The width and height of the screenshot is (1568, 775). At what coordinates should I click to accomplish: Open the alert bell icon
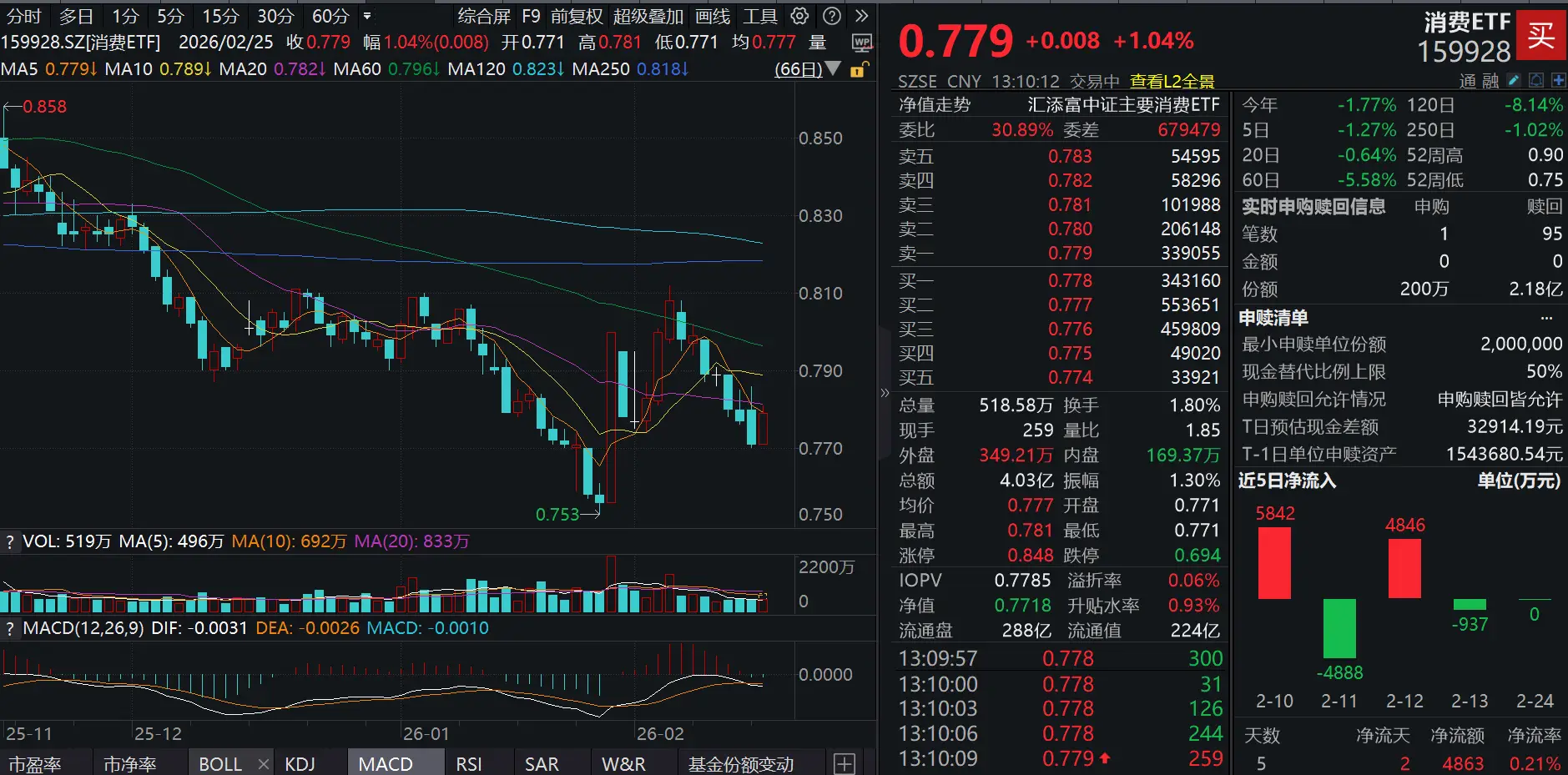(1536, 81)
